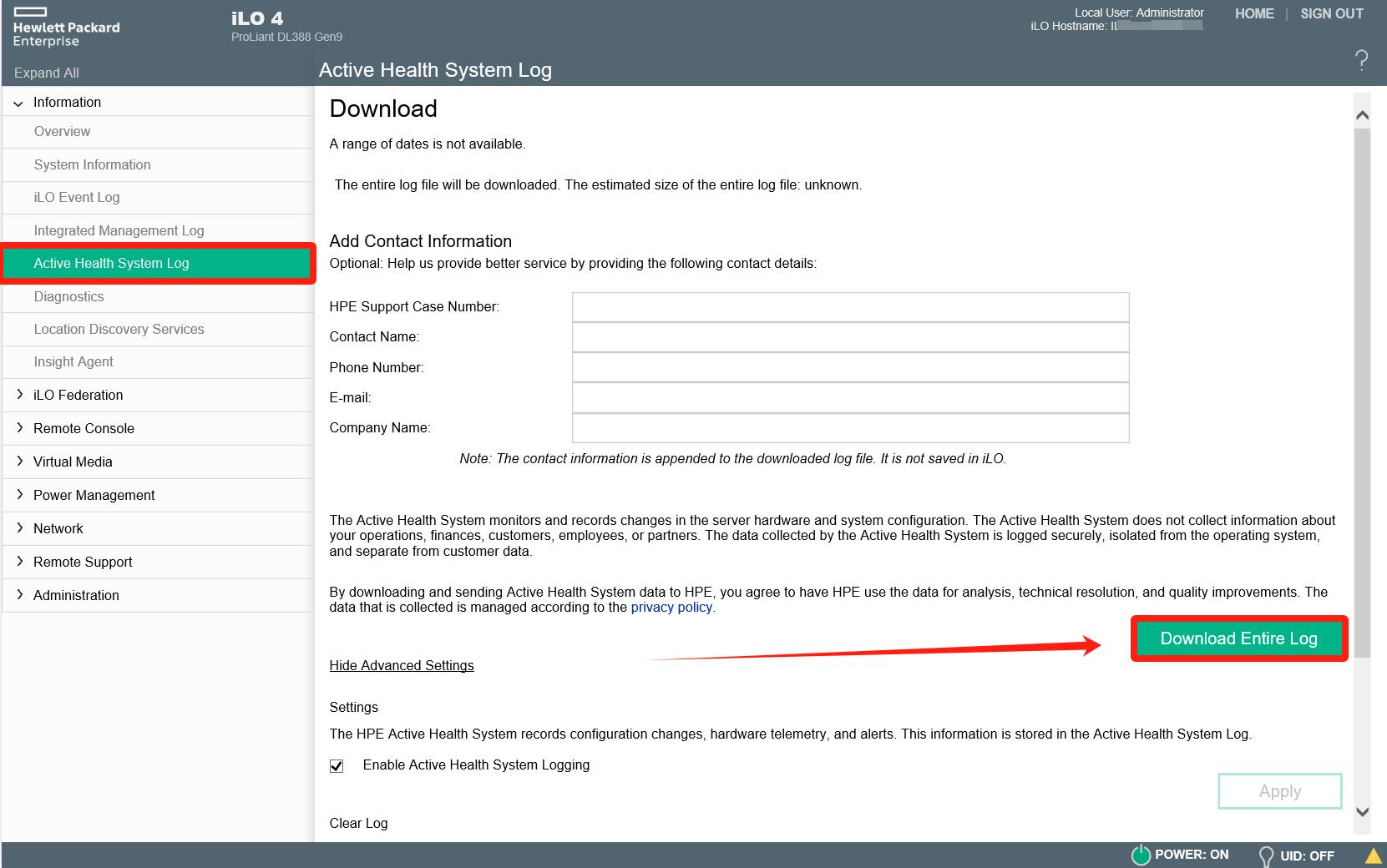
Task: Click Hide Advanced Settings link
Action: click(x=402, y=666)
